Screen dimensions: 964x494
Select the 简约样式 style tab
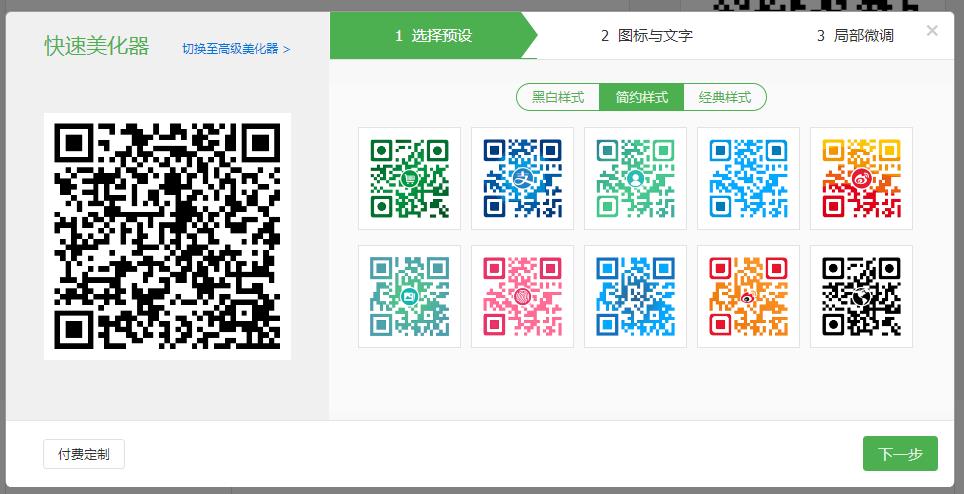click(x=641, y=97)
